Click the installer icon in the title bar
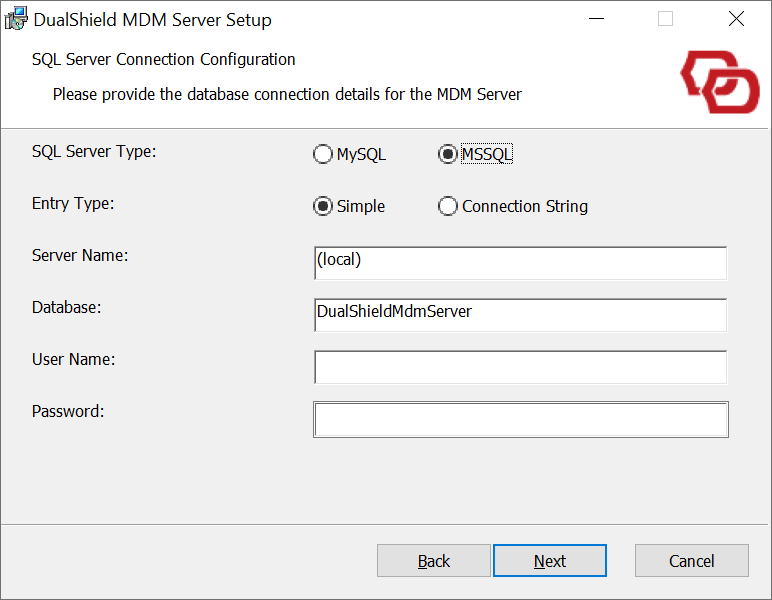 [x=17, y=19]
